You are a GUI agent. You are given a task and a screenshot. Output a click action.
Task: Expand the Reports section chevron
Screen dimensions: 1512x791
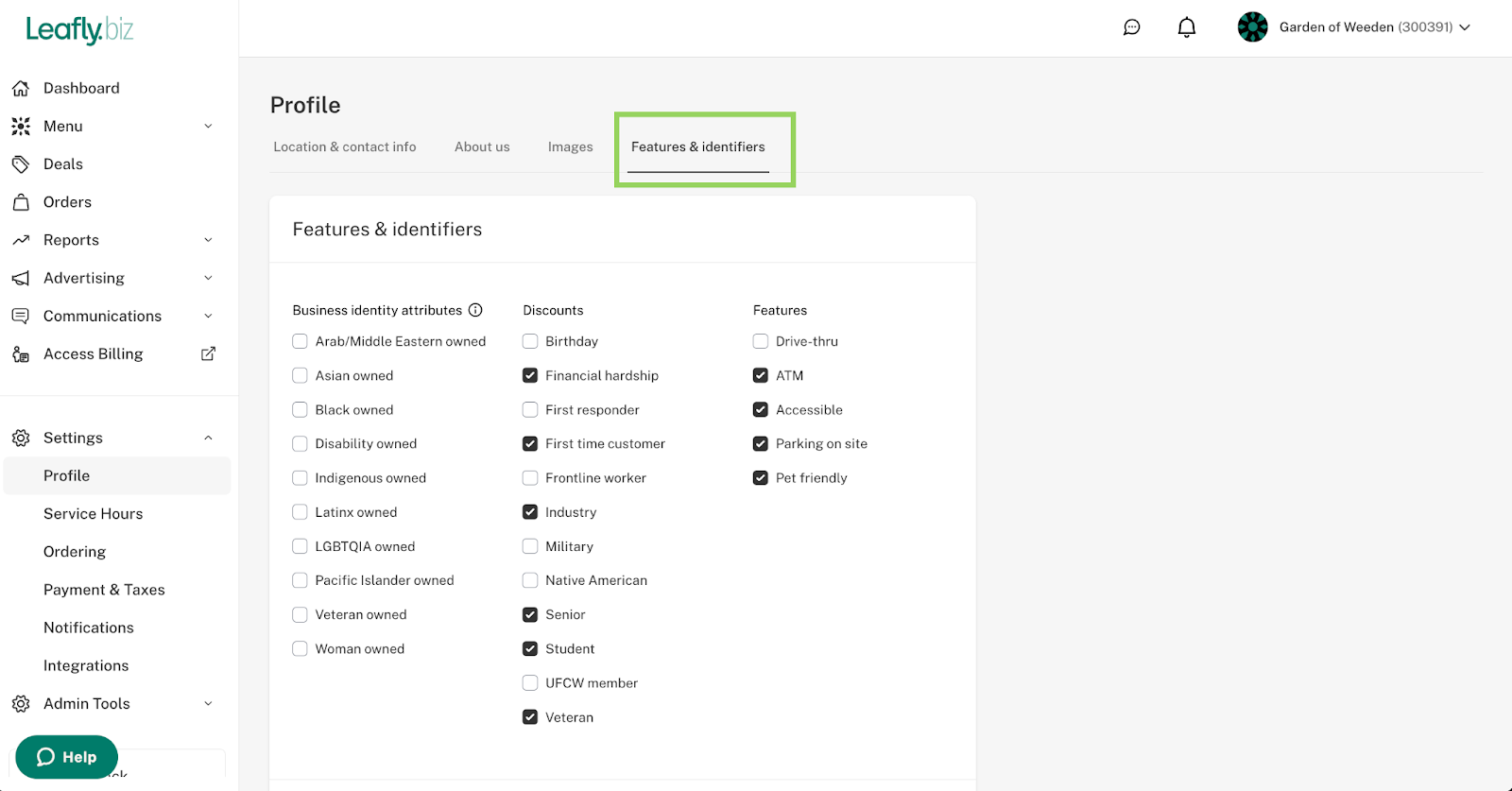[208, 240]
